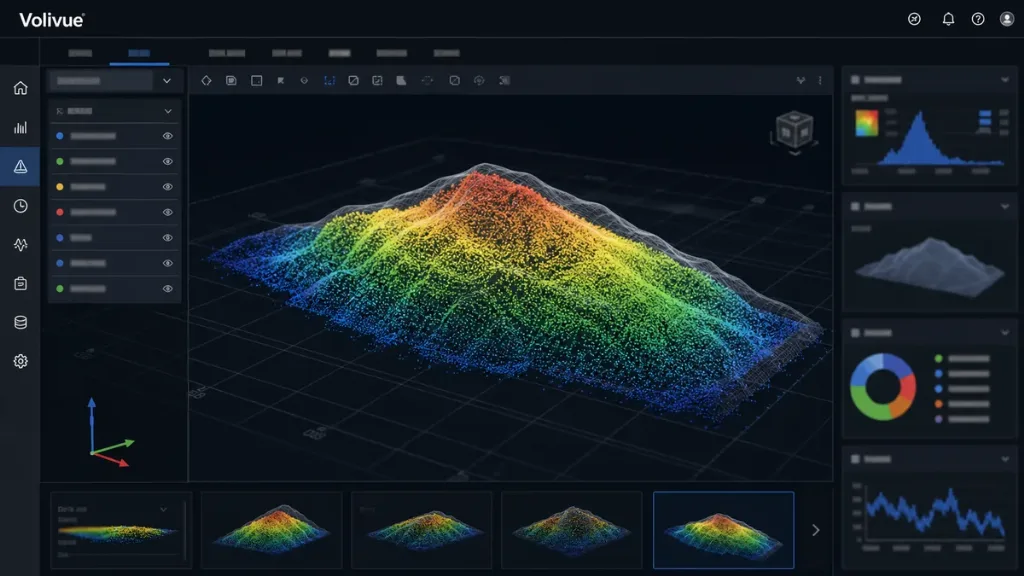Open the clipboard reports sidebar icon
This screenshot has height=576, width=1024.
coord(20,283)
